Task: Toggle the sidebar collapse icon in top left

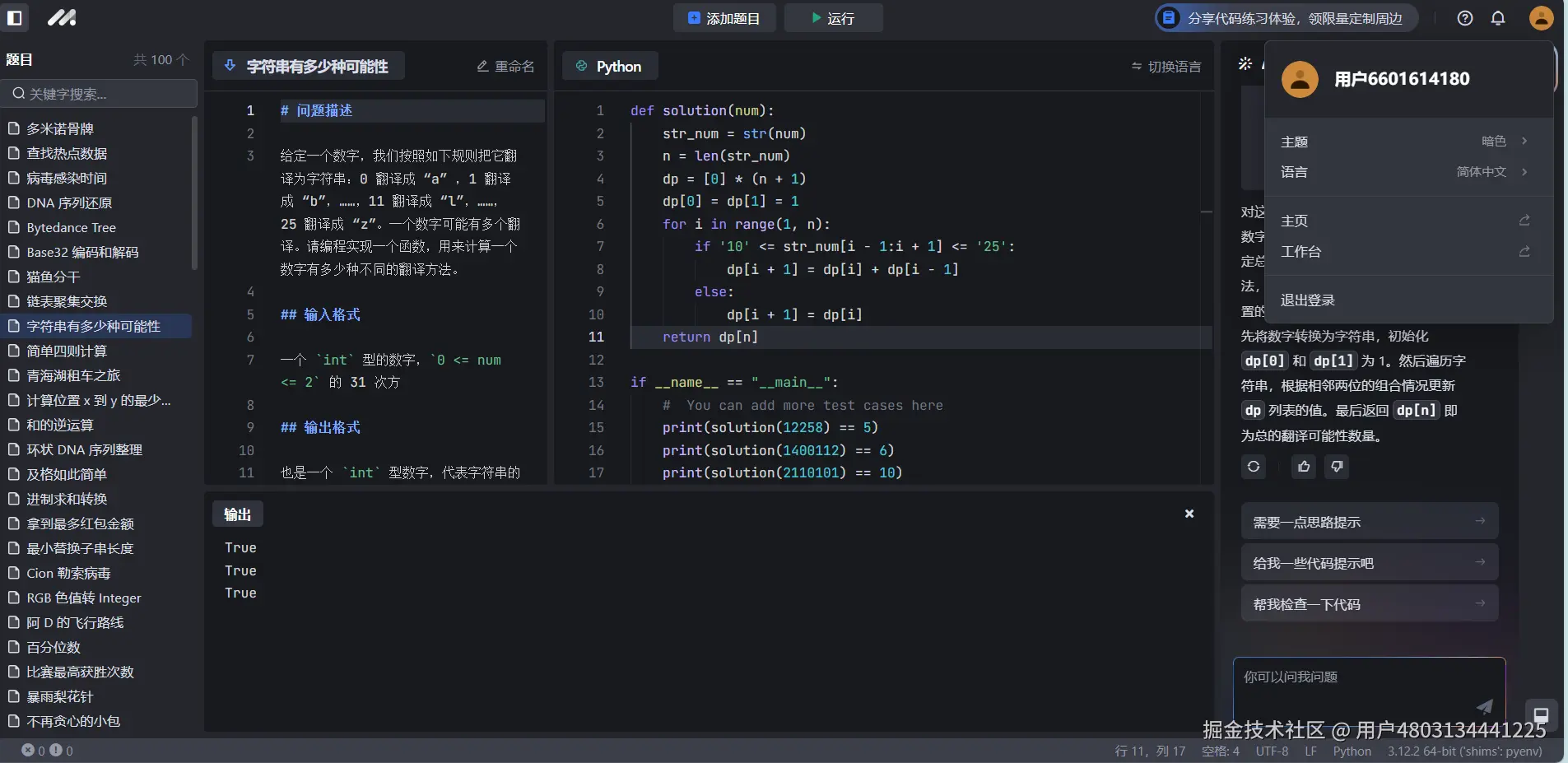Action: click(16, 17)
